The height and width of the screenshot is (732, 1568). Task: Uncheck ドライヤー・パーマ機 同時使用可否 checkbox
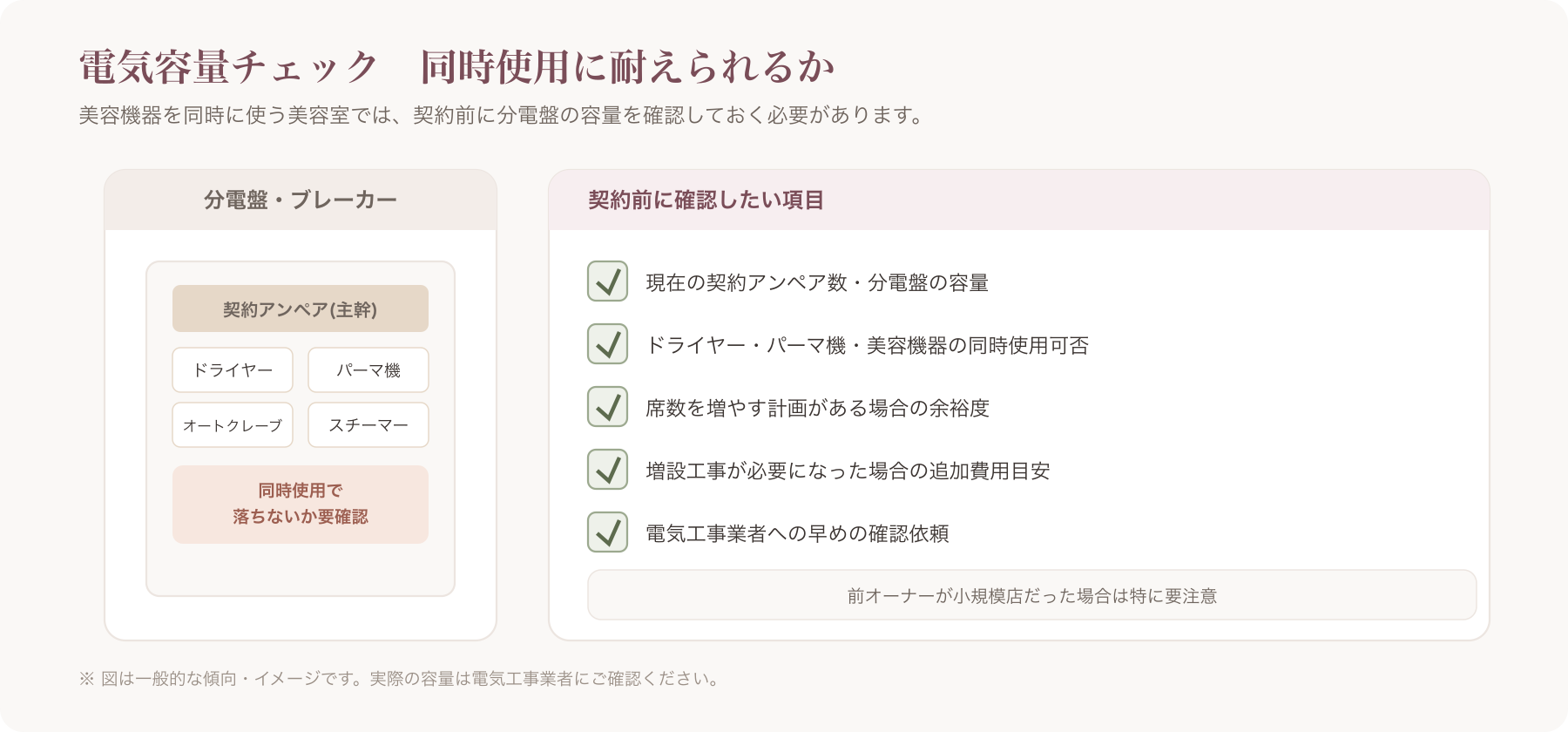[608, 344]
